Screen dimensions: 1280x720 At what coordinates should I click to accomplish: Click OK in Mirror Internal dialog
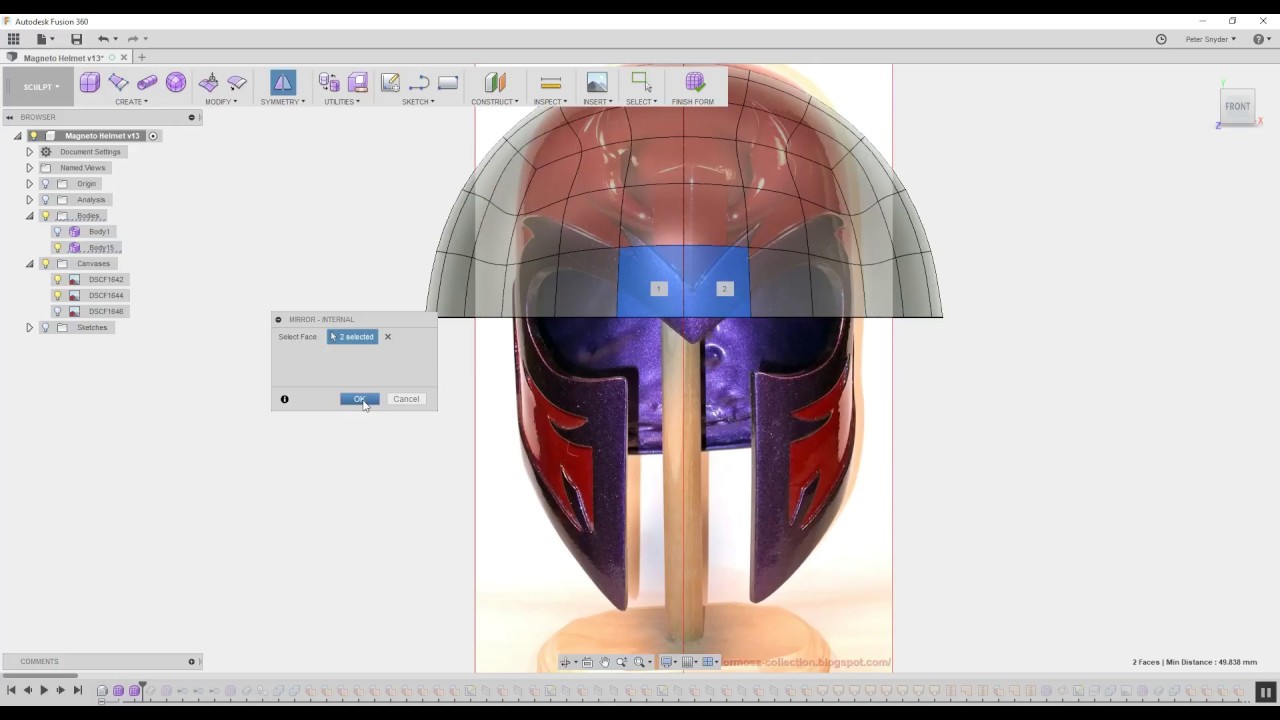tap(359, 399)
